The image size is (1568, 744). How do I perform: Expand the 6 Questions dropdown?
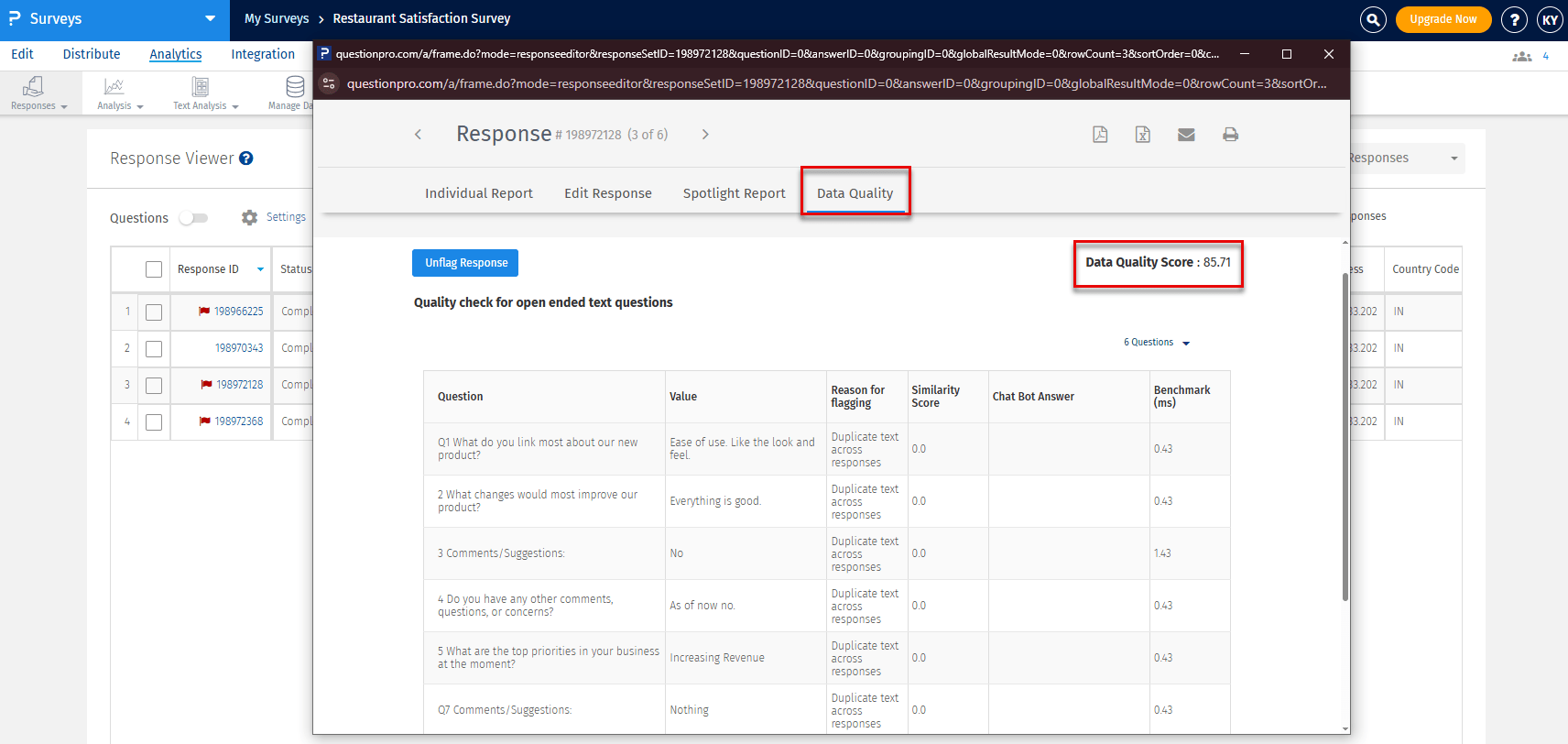(x=1157, y=343)
